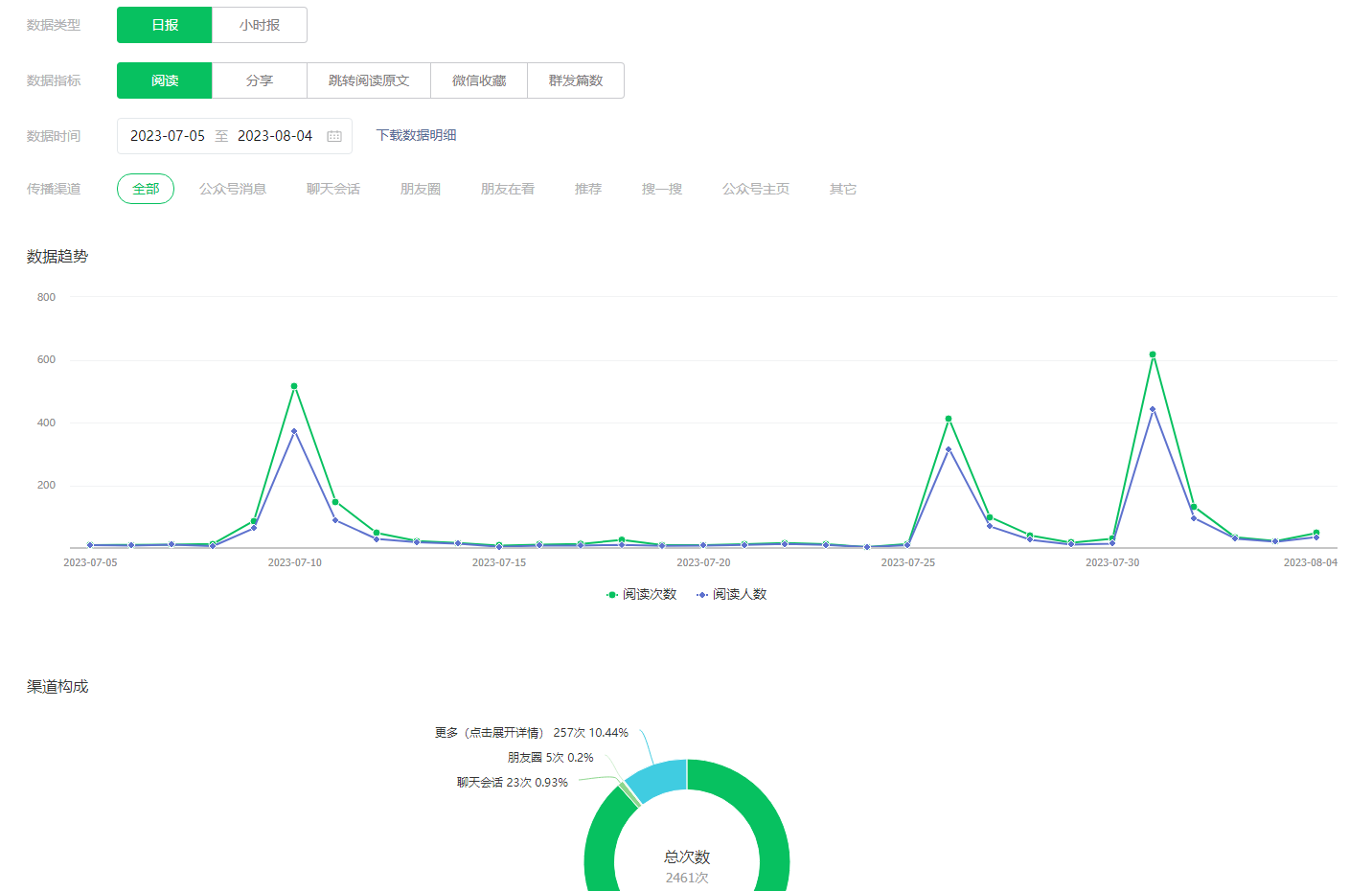This screenshot has width=1372, height=891.
Task: Open start date 2023-07-05 picker
Action: pos(168,136)
